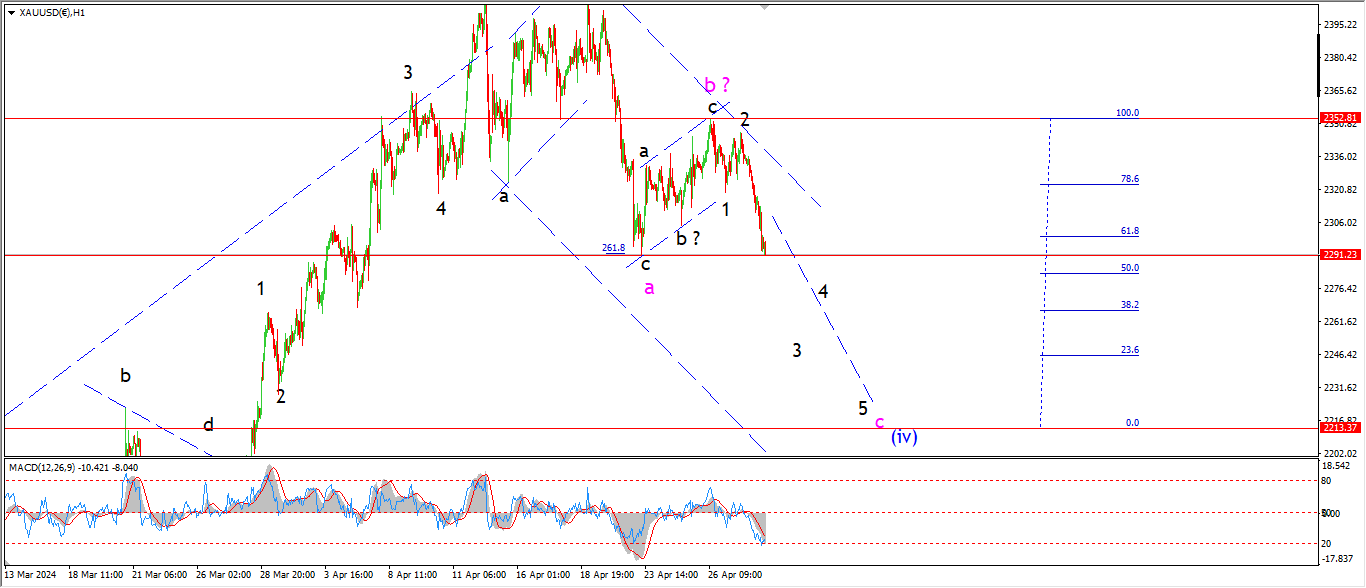The height and width of the screenshot is (588, 1366).
Task: Click the Fibonacci 78.6 level label
Action: [1130, 179]
